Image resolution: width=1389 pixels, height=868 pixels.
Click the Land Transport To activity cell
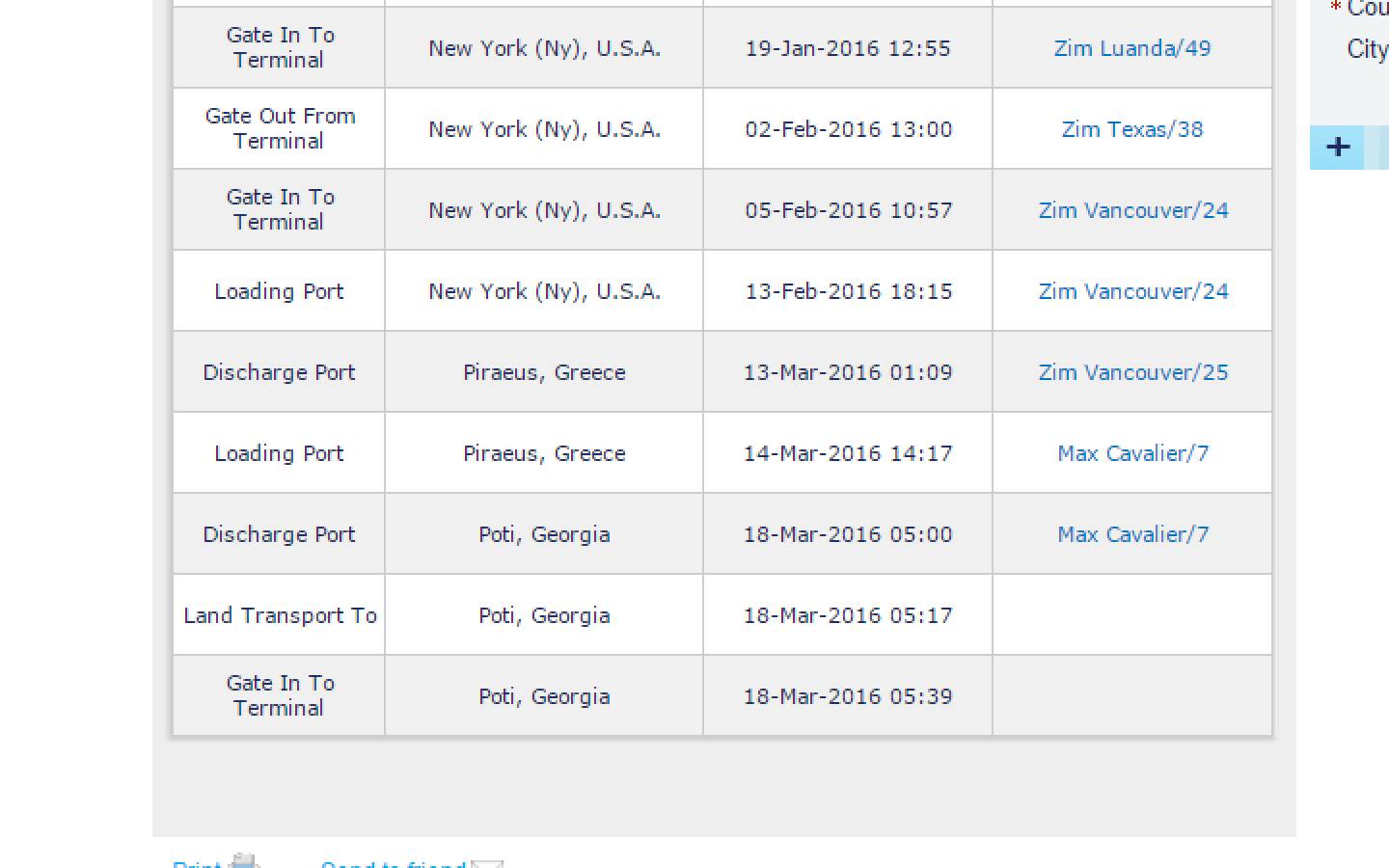[x=280, y=615]
